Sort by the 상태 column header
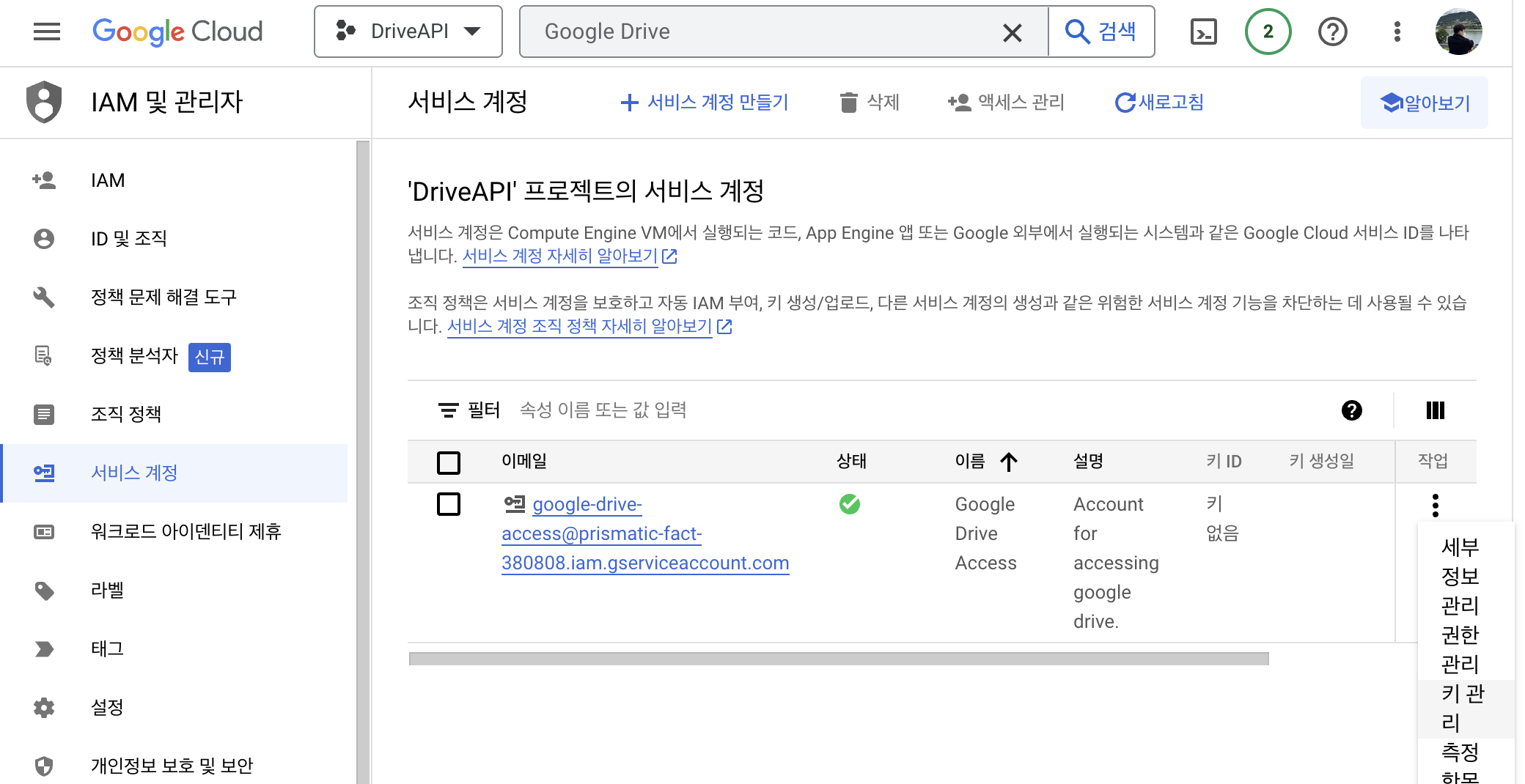This screenshot has width=1525, height=784. coord(852,461)
